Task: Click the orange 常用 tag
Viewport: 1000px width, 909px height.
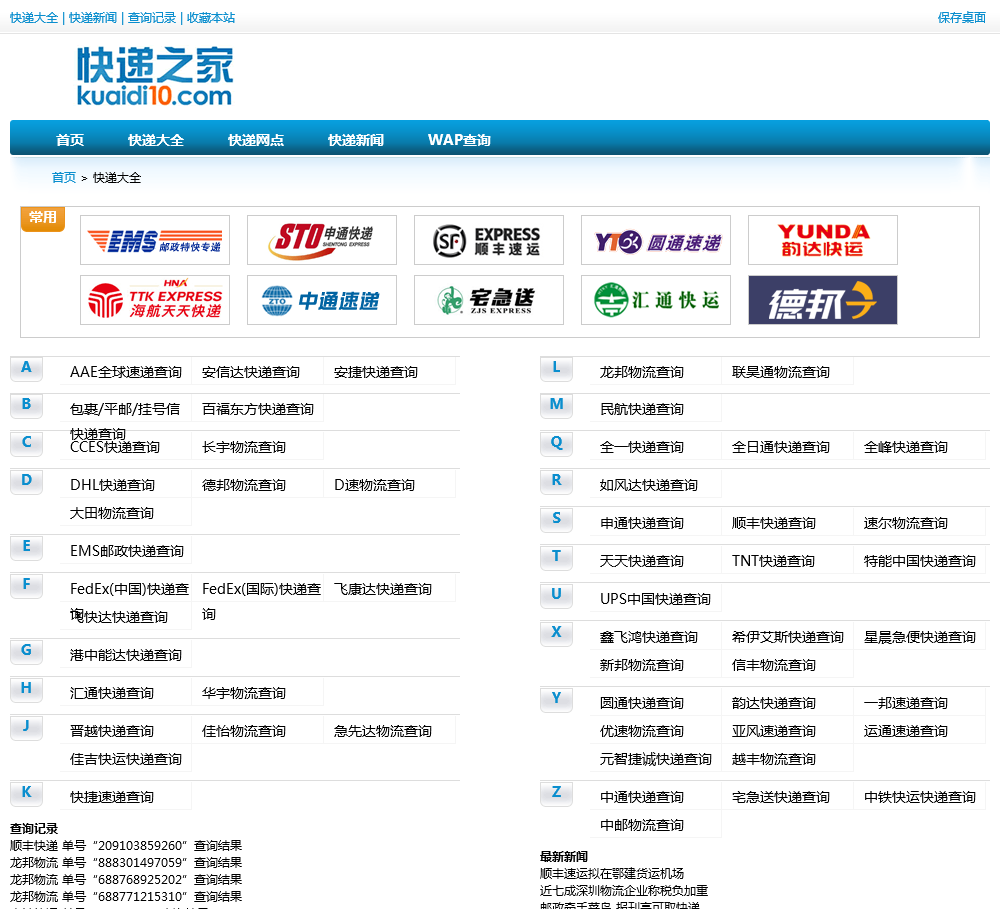Action: click(43, 218)
